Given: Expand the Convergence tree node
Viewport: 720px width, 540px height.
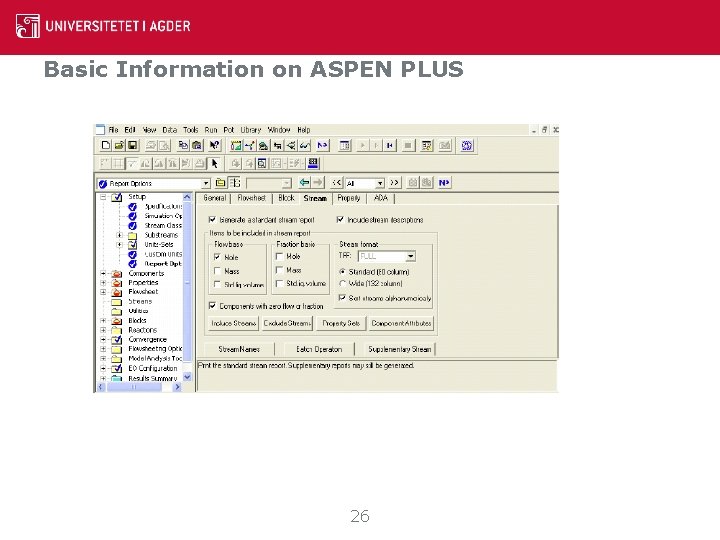Looking at the screenshot, I should tap(103, 340).
